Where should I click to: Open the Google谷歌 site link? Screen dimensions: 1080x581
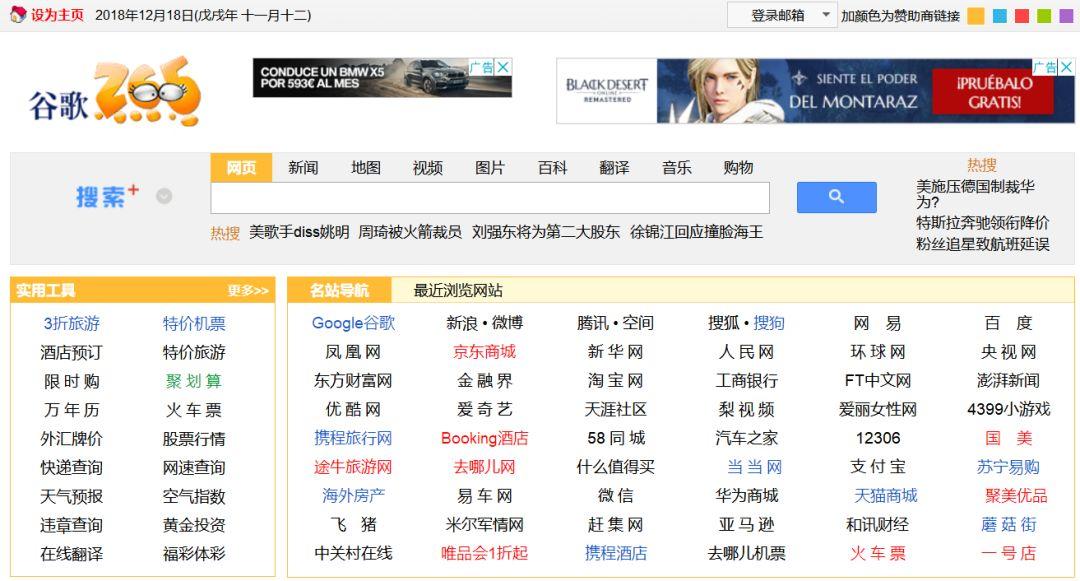(353, 323)
